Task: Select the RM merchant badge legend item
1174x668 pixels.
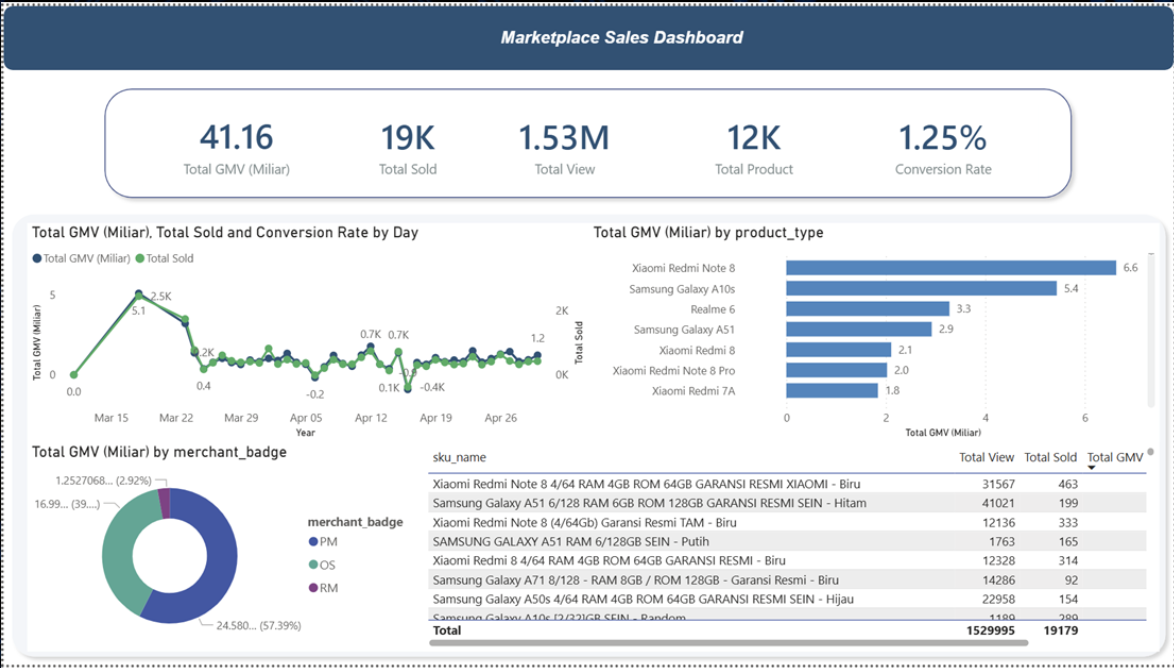Action: pos(323,588)
